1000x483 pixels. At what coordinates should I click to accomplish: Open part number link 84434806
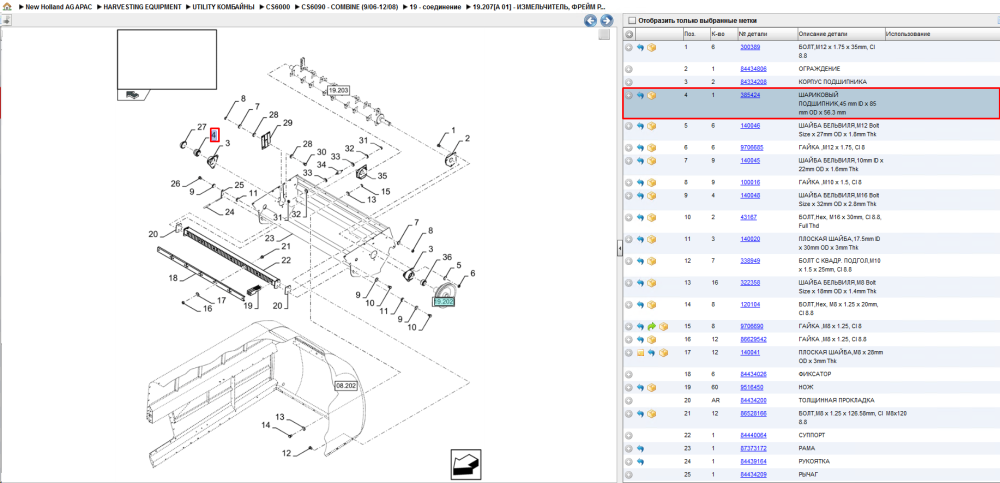point(753,69)
